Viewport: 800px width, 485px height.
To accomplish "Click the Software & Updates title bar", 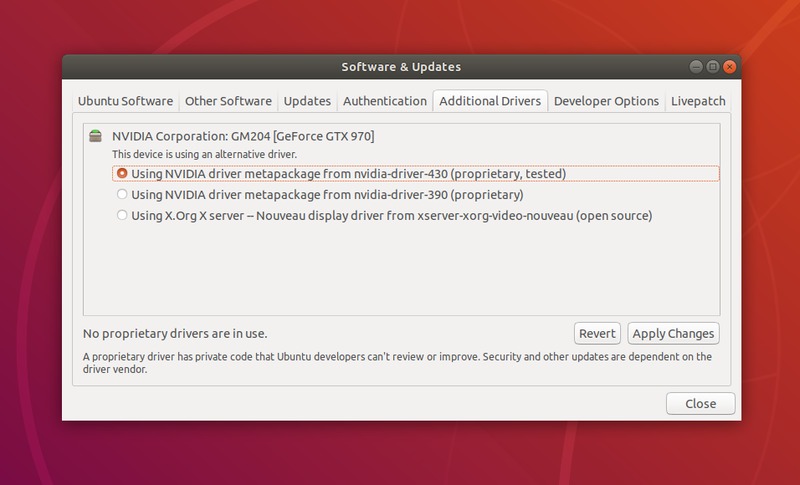I will click(400, 67).
